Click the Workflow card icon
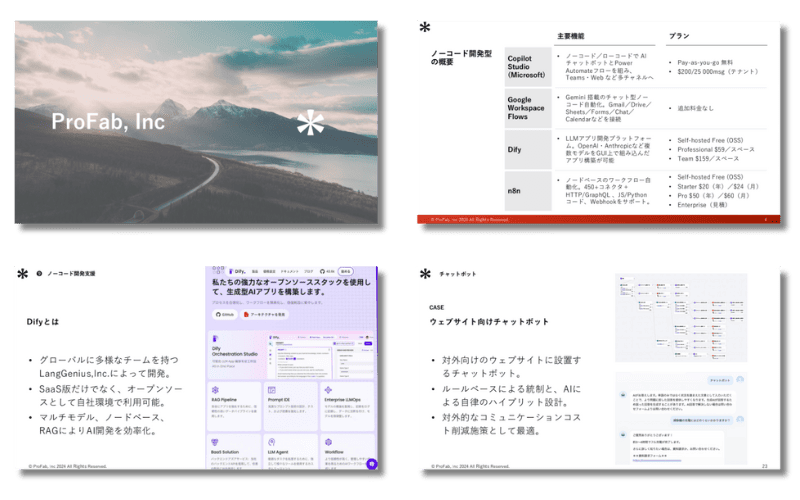The height and width of the screenshot is (500, 800). tap(327, 439)
